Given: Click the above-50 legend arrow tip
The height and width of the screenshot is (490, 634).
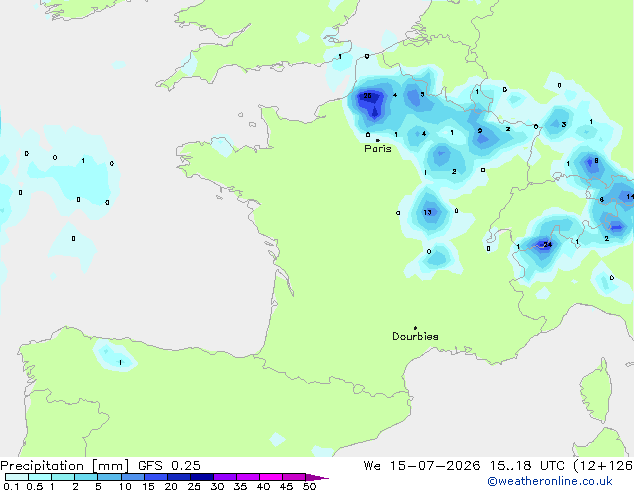Looking at the screenshot, I should pos(317,477).
